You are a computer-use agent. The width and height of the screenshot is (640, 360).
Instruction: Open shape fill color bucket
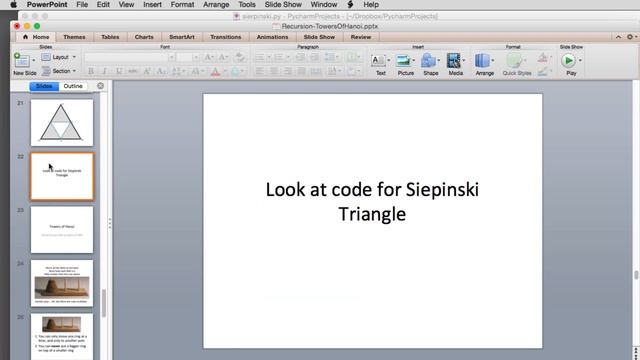(542, 57)
